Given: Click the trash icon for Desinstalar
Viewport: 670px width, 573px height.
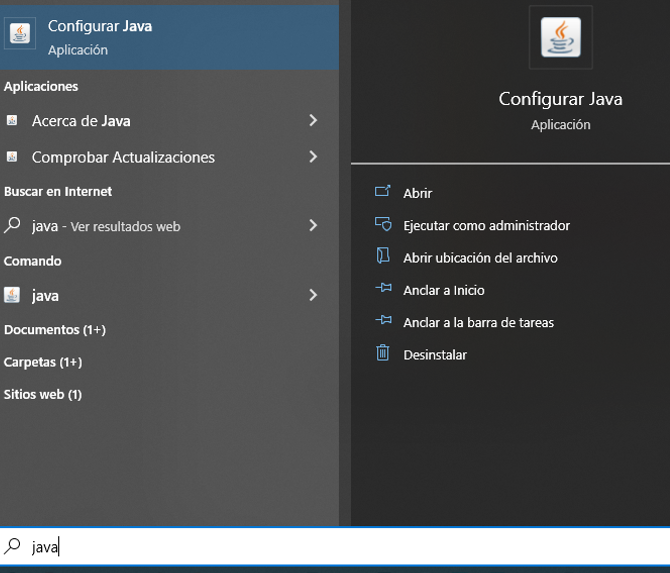Looking at the screenshot, I should click(382, 353).
